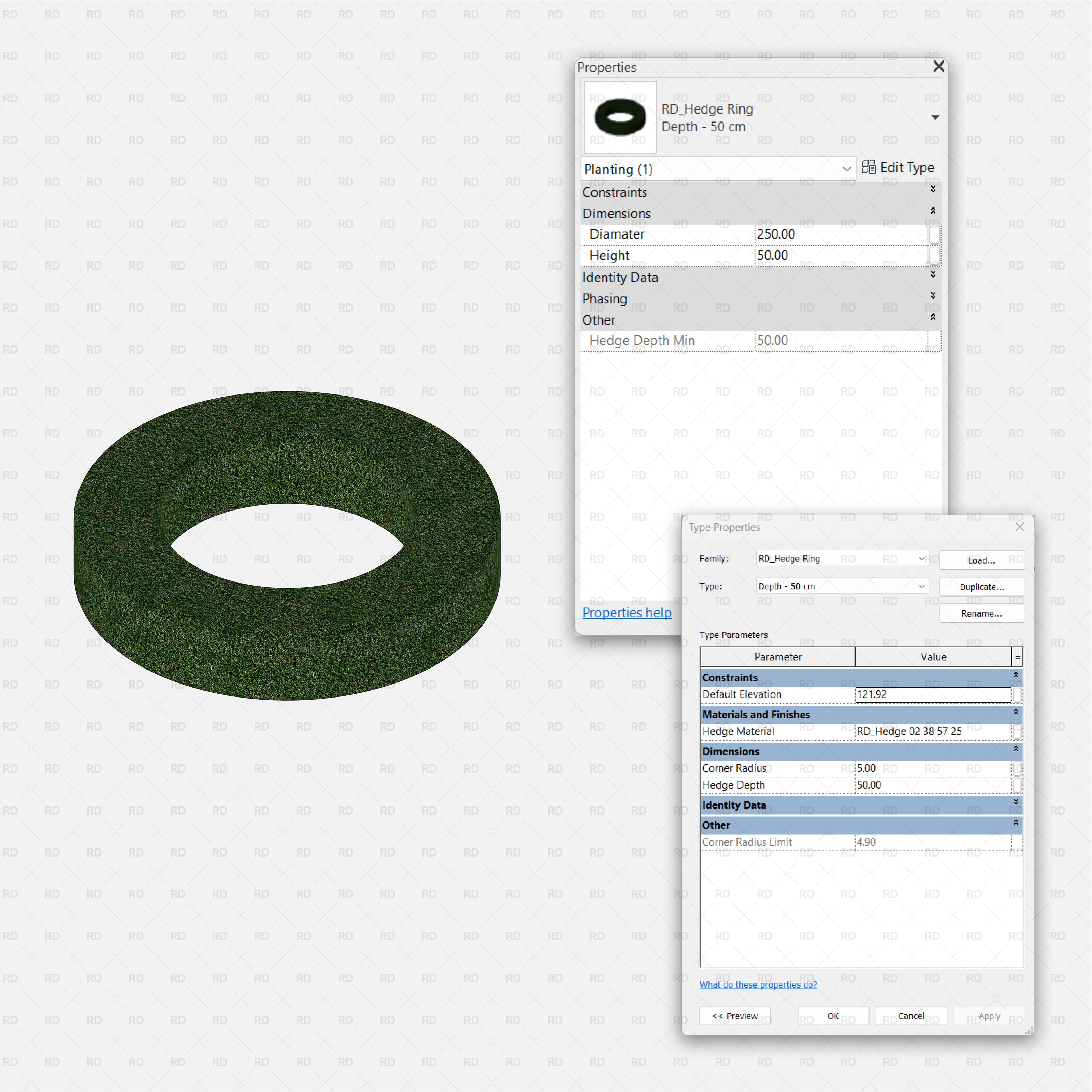Collapse the Materials and Finishes group
1092x1092 pixels.
coord(1015,712)
